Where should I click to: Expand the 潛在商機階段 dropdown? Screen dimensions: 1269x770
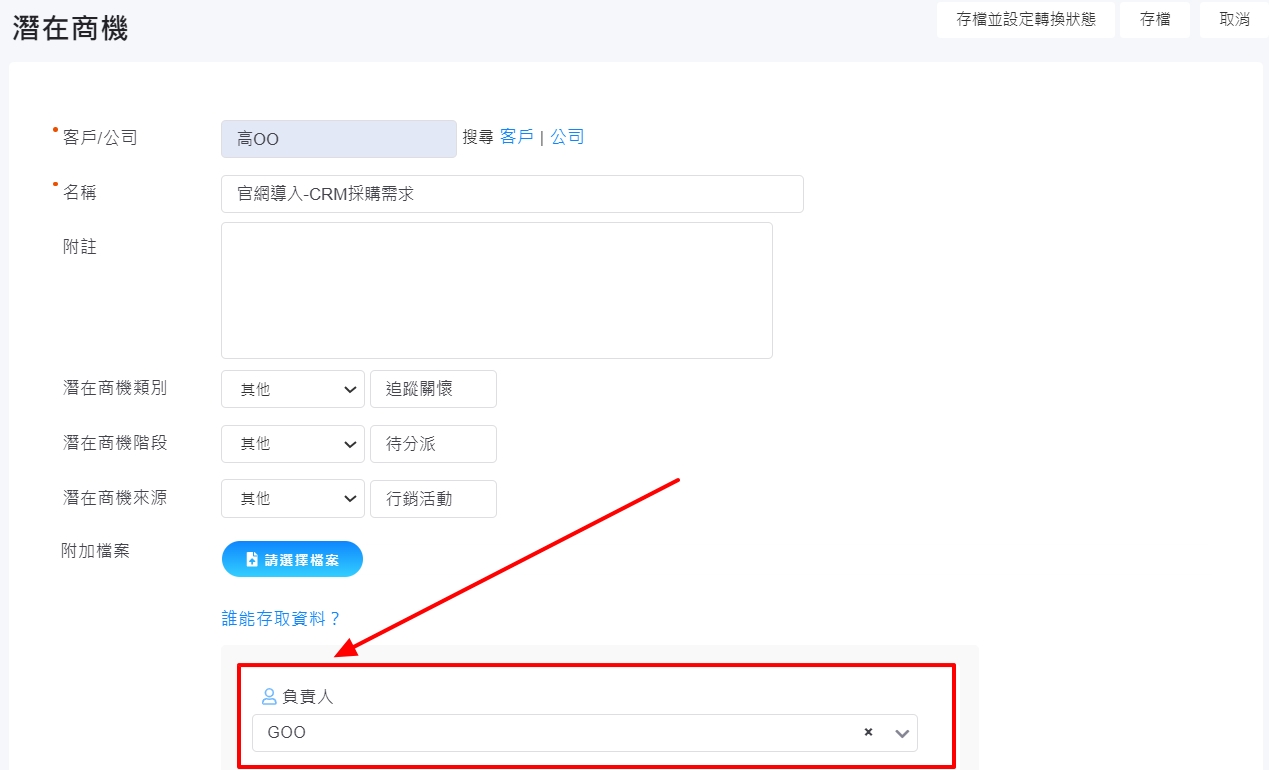click(292, 444)
